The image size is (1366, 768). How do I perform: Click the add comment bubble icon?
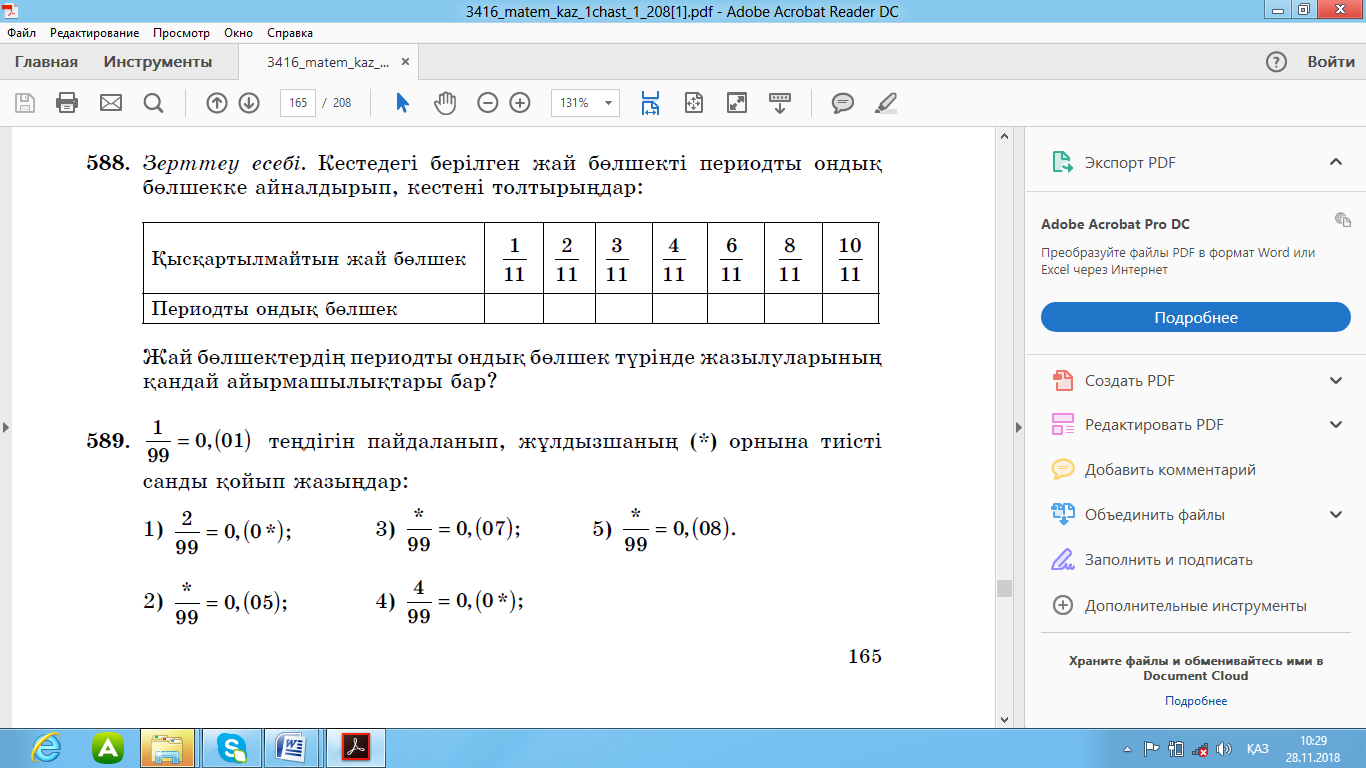[843, 103]
